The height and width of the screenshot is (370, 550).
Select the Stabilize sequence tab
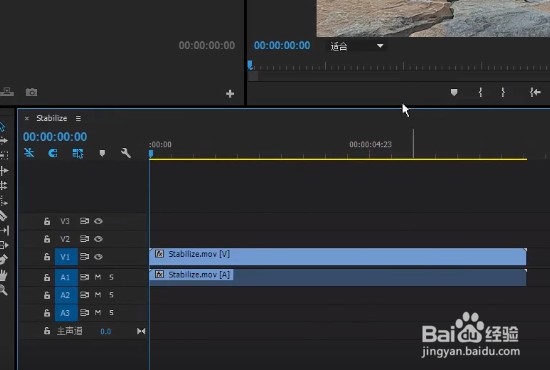pyautogui.click(x=52, y=118)
